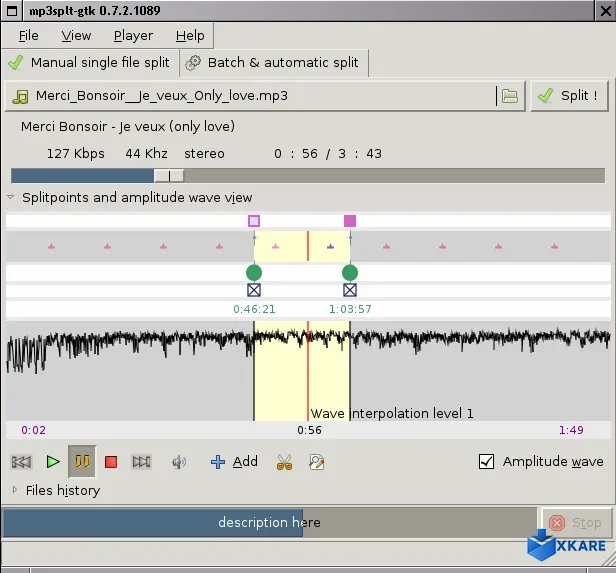Switch to Batch & automatic split tab
616x573 pixels.
pyautogui.click(x=274, y=63)
